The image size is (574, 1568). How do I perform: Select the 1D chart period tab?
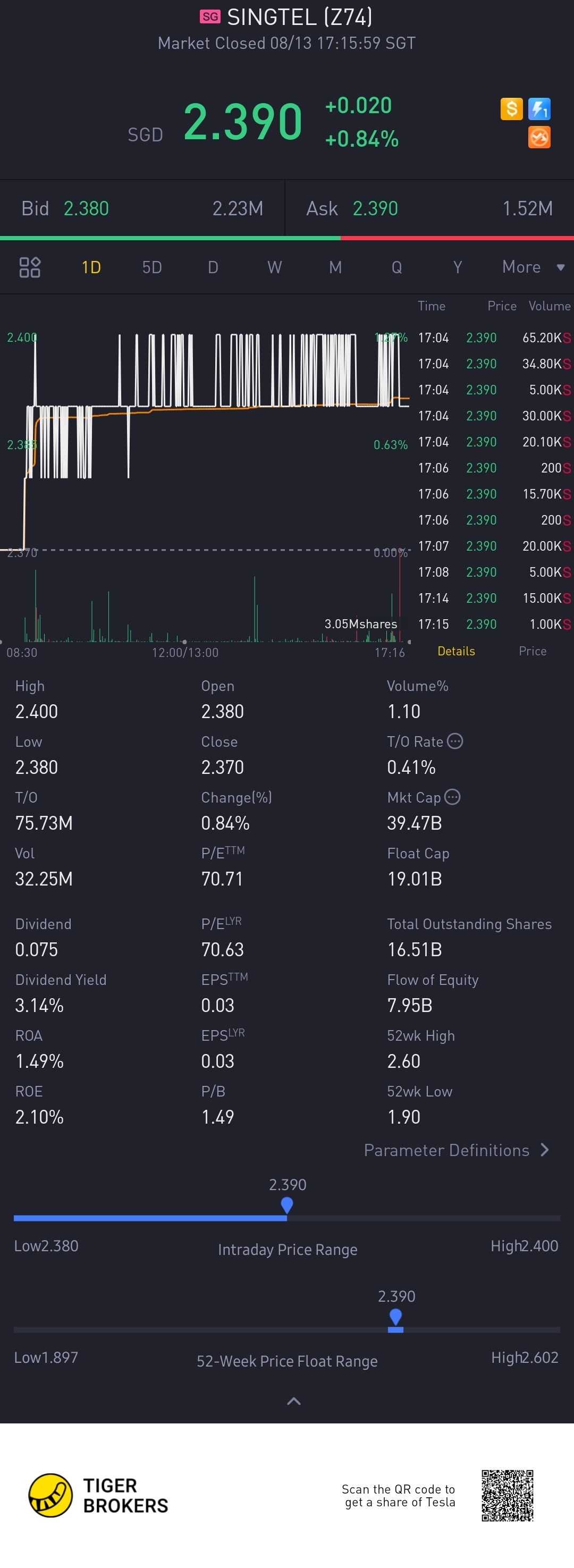point(91,267)
